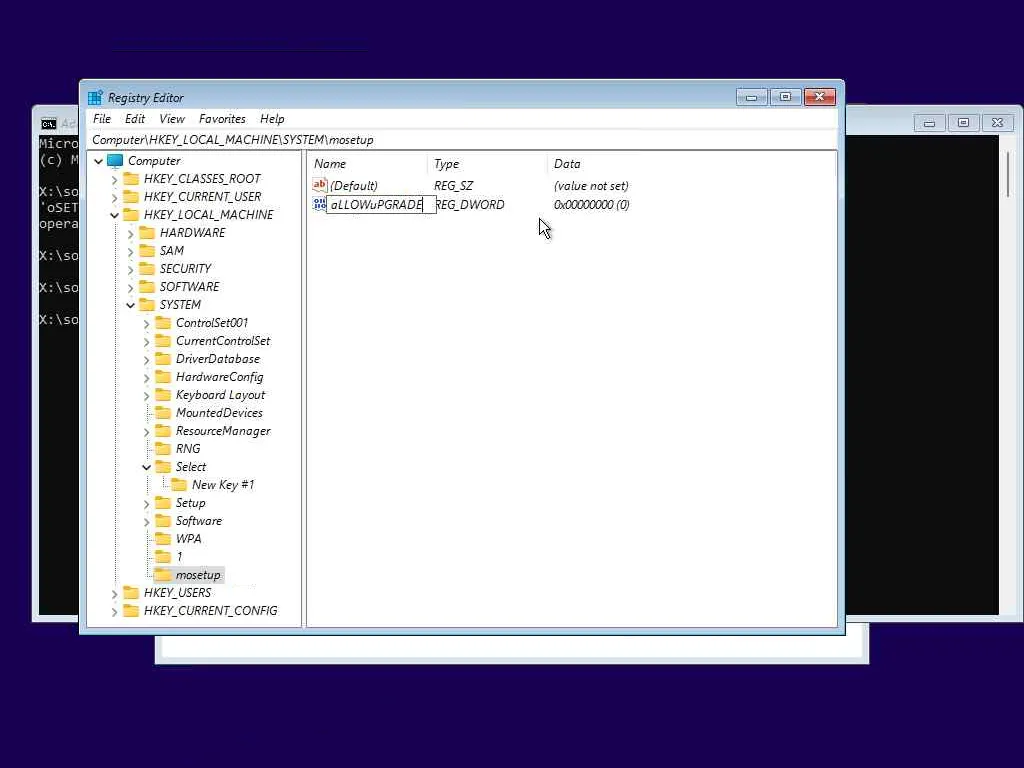Click the aLLOWuPGRADE rename text box
1024x768 pixels.
point(381,204)
